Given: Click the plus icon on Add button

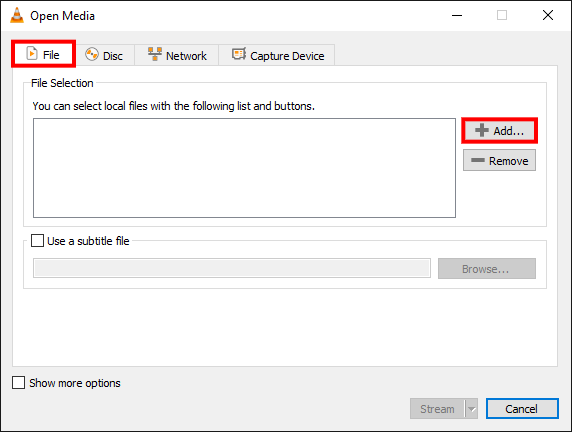Looking at the screenshot, I should (x=482, y=130).
